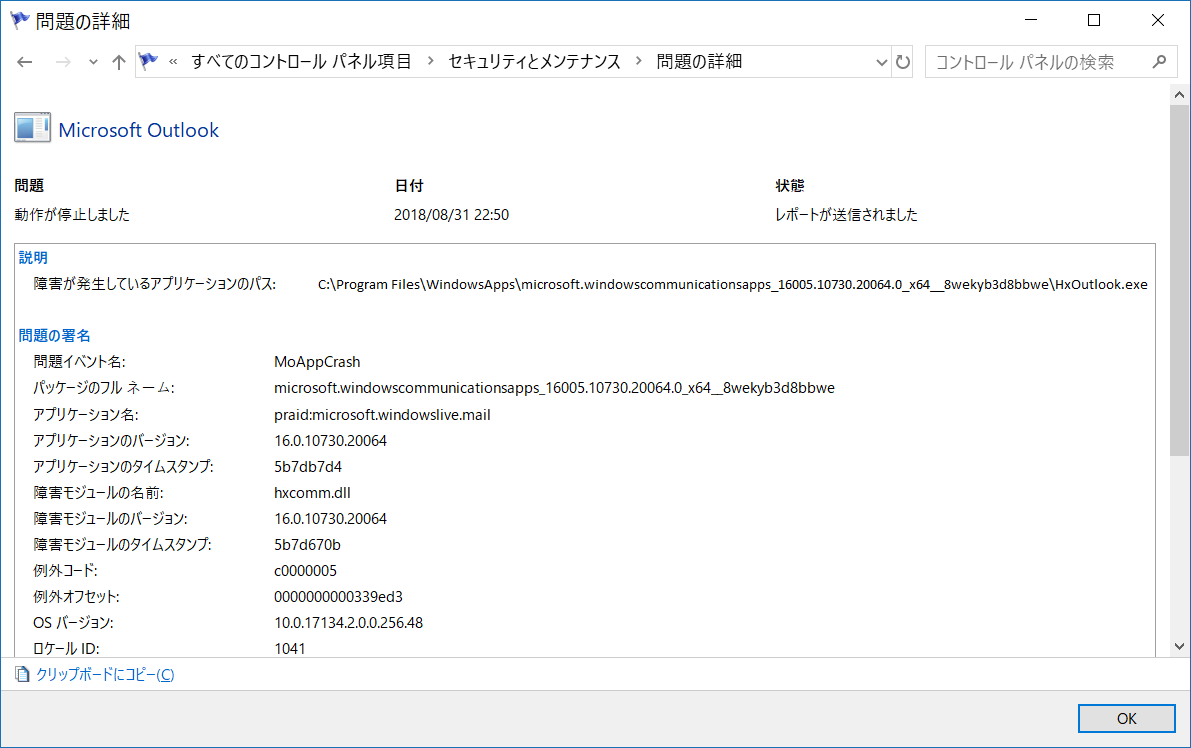Screen dimensions: 1191x748
Task: Click application timestamp 5b7db7d4
Action: coord(308,467)
